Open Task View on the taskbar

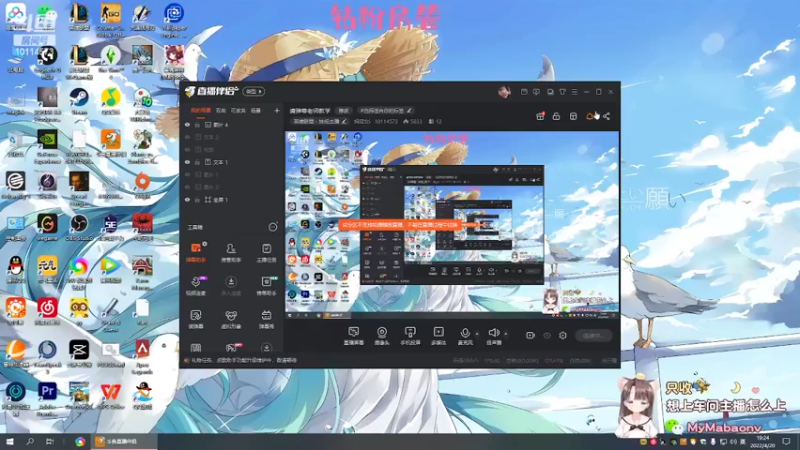(49, 441)
